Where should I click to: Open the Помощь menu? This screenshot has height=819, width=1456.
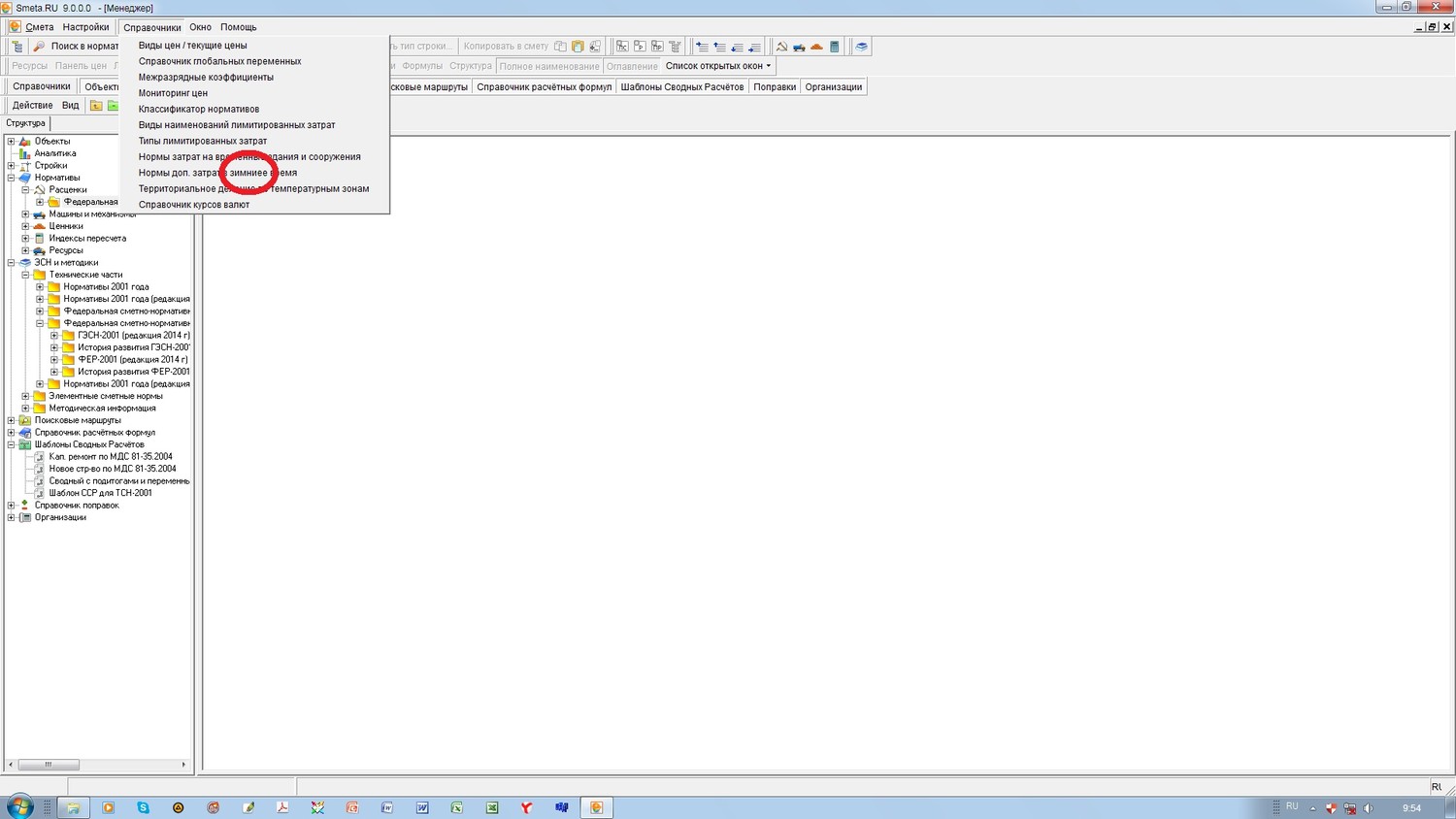[238, 27]
